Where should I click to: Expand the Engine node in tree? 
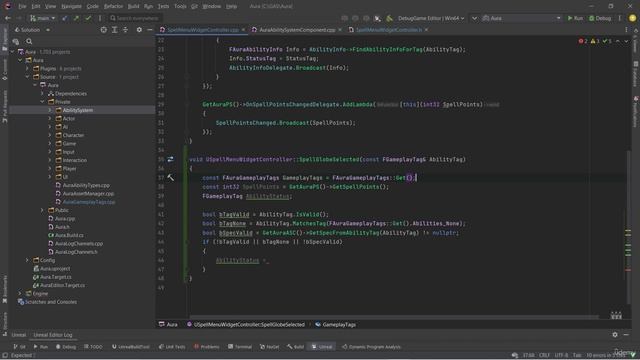point(20,293)
